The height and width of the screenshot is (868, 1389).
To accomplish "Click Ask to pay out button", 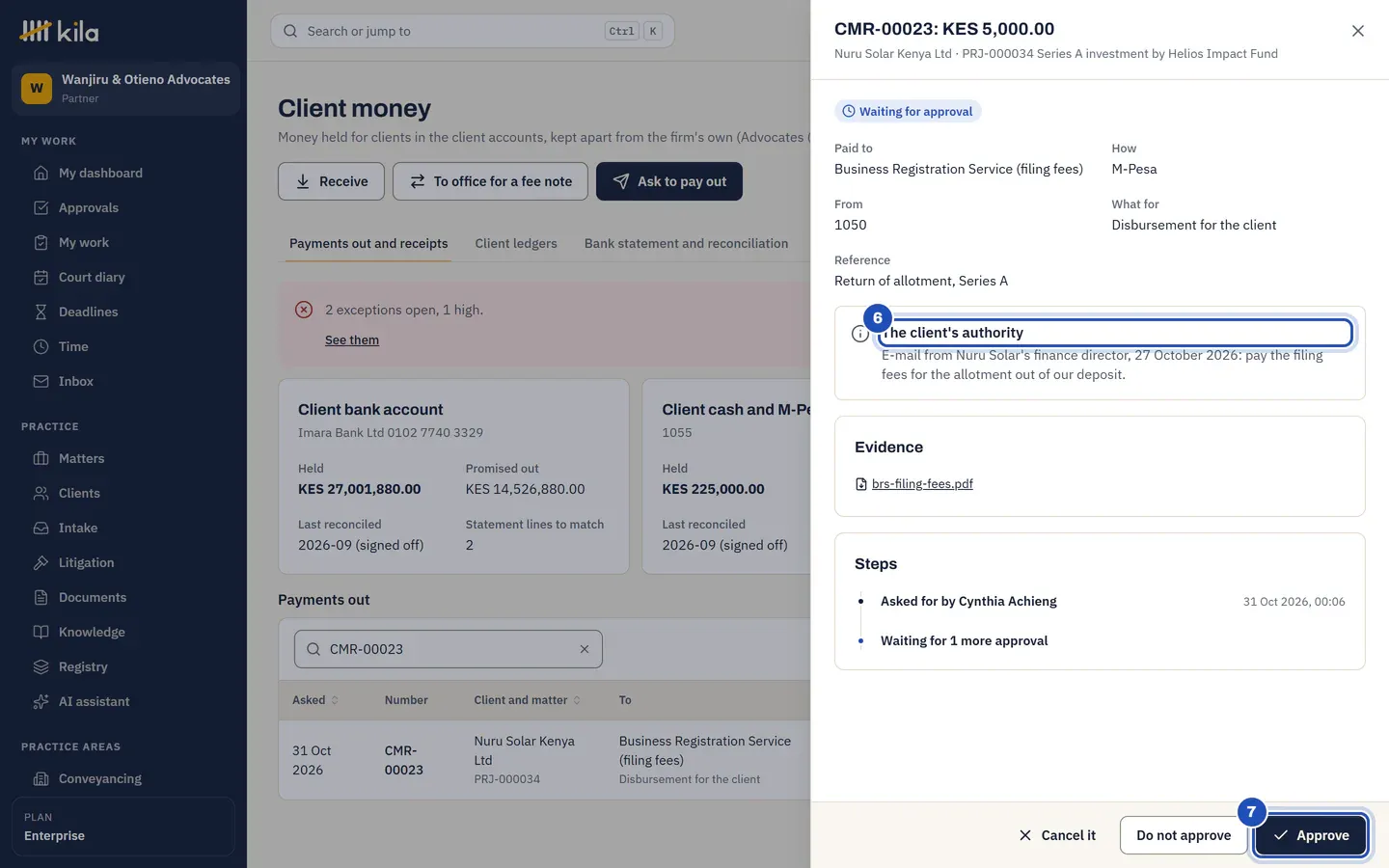I will click(x=669, y=181).
